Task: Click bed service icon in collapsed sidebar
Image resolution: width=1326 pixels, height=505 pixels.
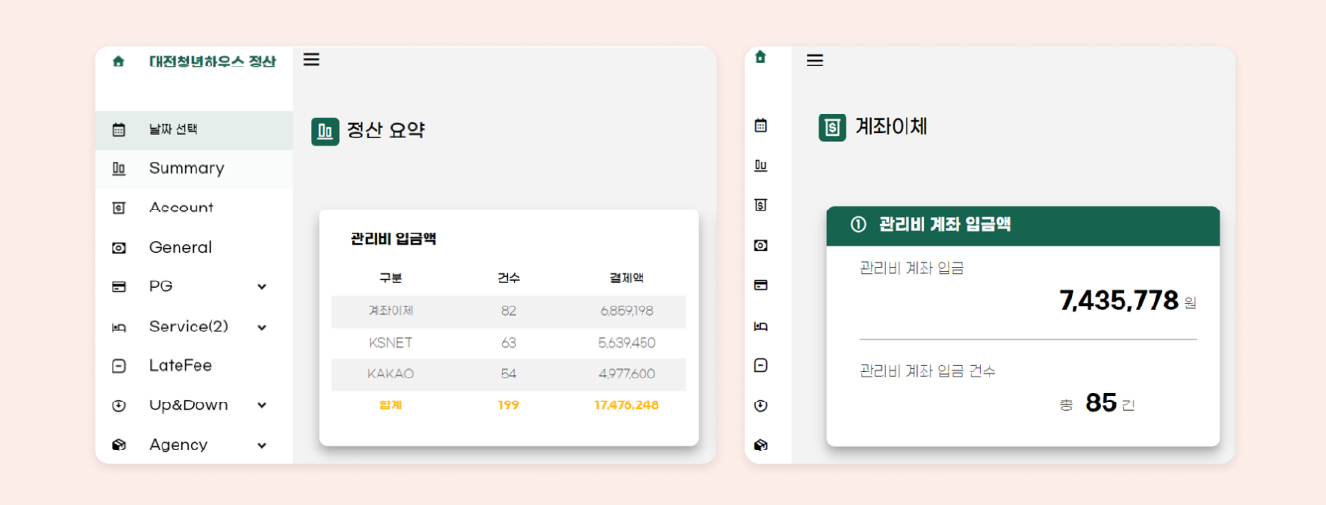Action: coord(760,326)
